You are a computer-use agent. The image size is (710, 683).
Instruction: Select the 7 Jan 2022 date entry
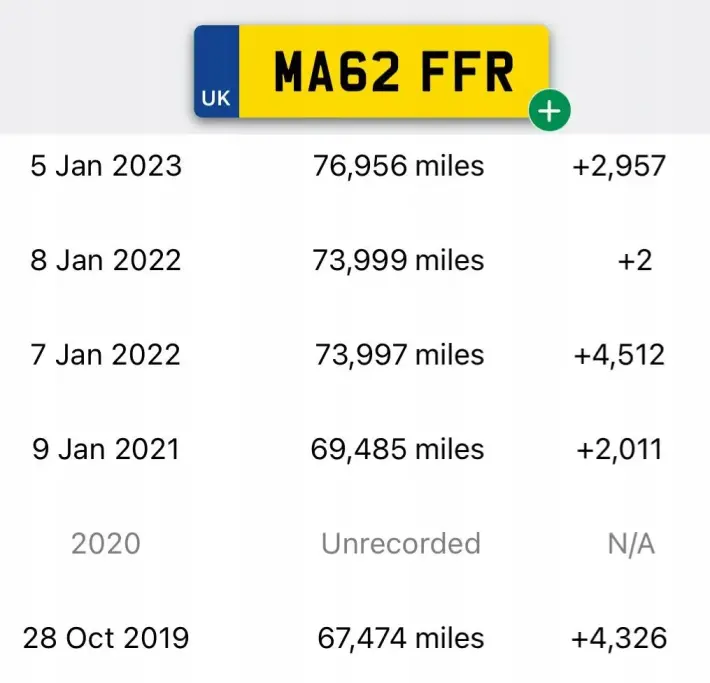pos(106,355)
